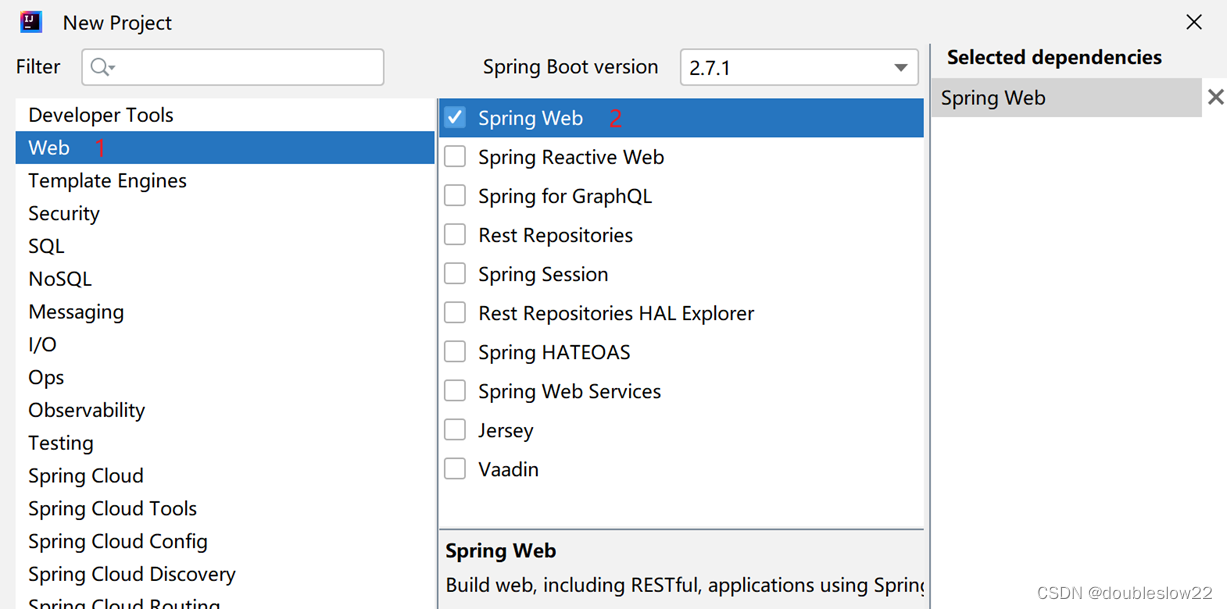
Task: Enable the Vaadin dependency
Action: (x=455, y=468)
